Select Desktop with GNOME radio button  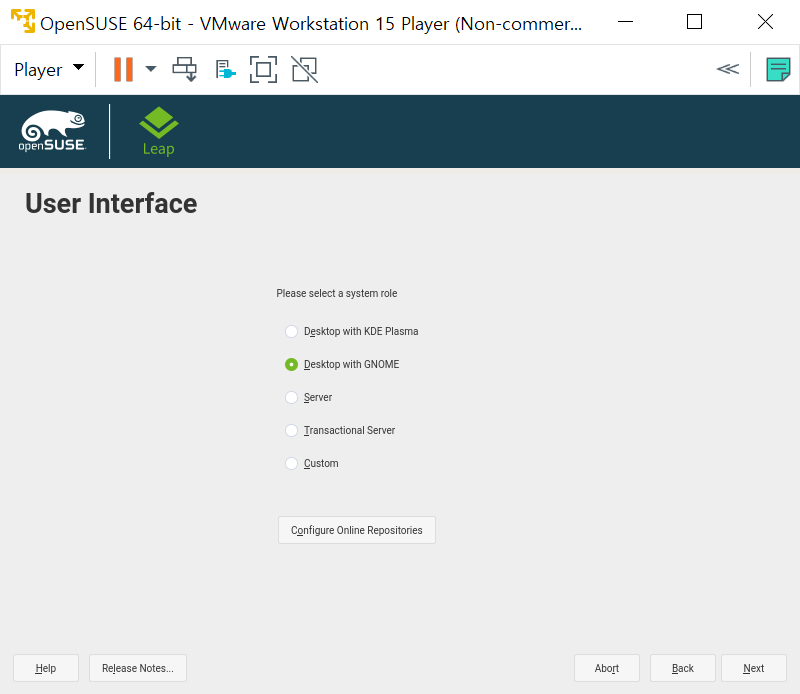(x=291, y=364)
